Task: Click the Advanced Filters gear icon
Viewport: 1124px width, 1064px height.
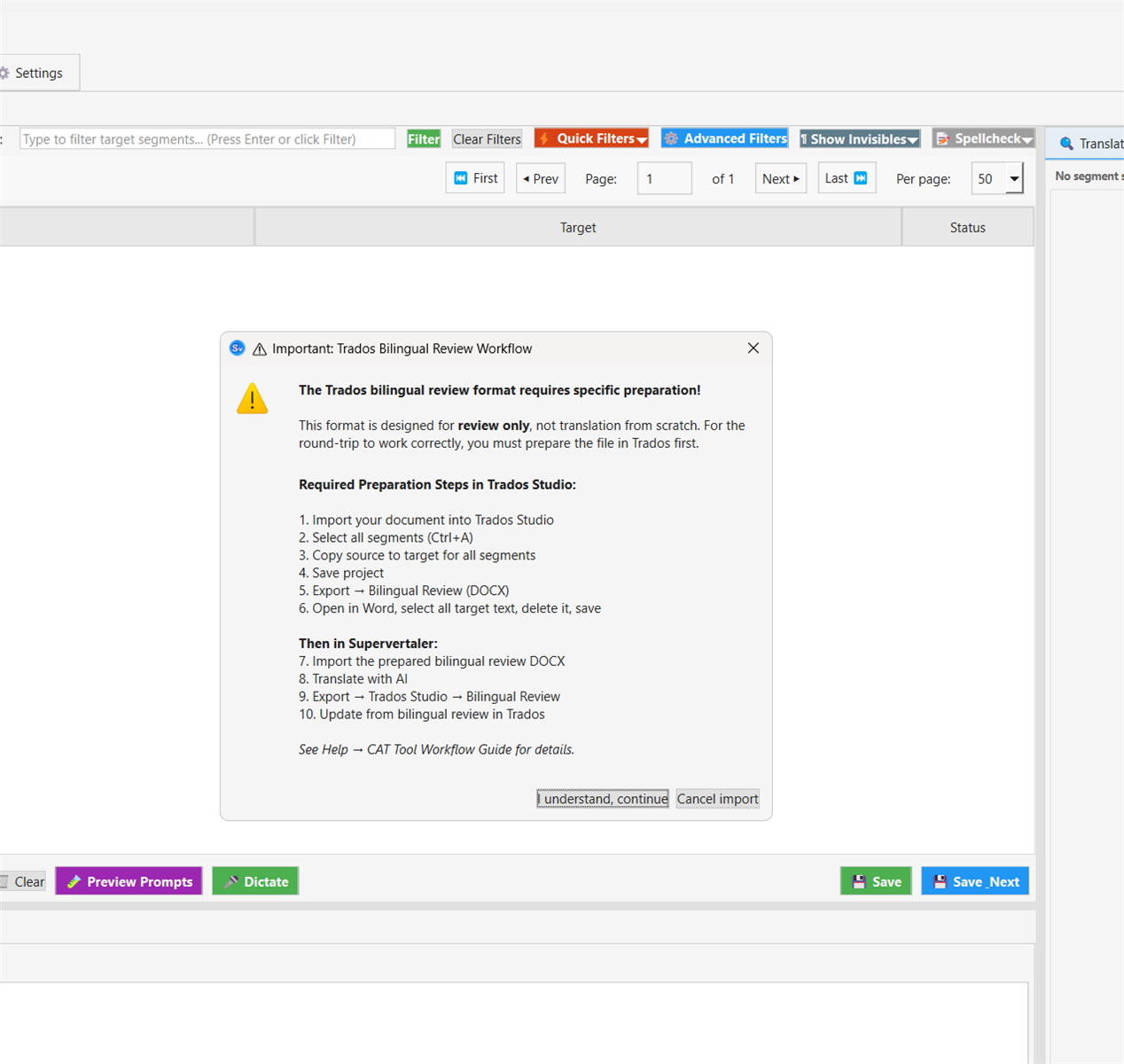Action: point(672,138)
